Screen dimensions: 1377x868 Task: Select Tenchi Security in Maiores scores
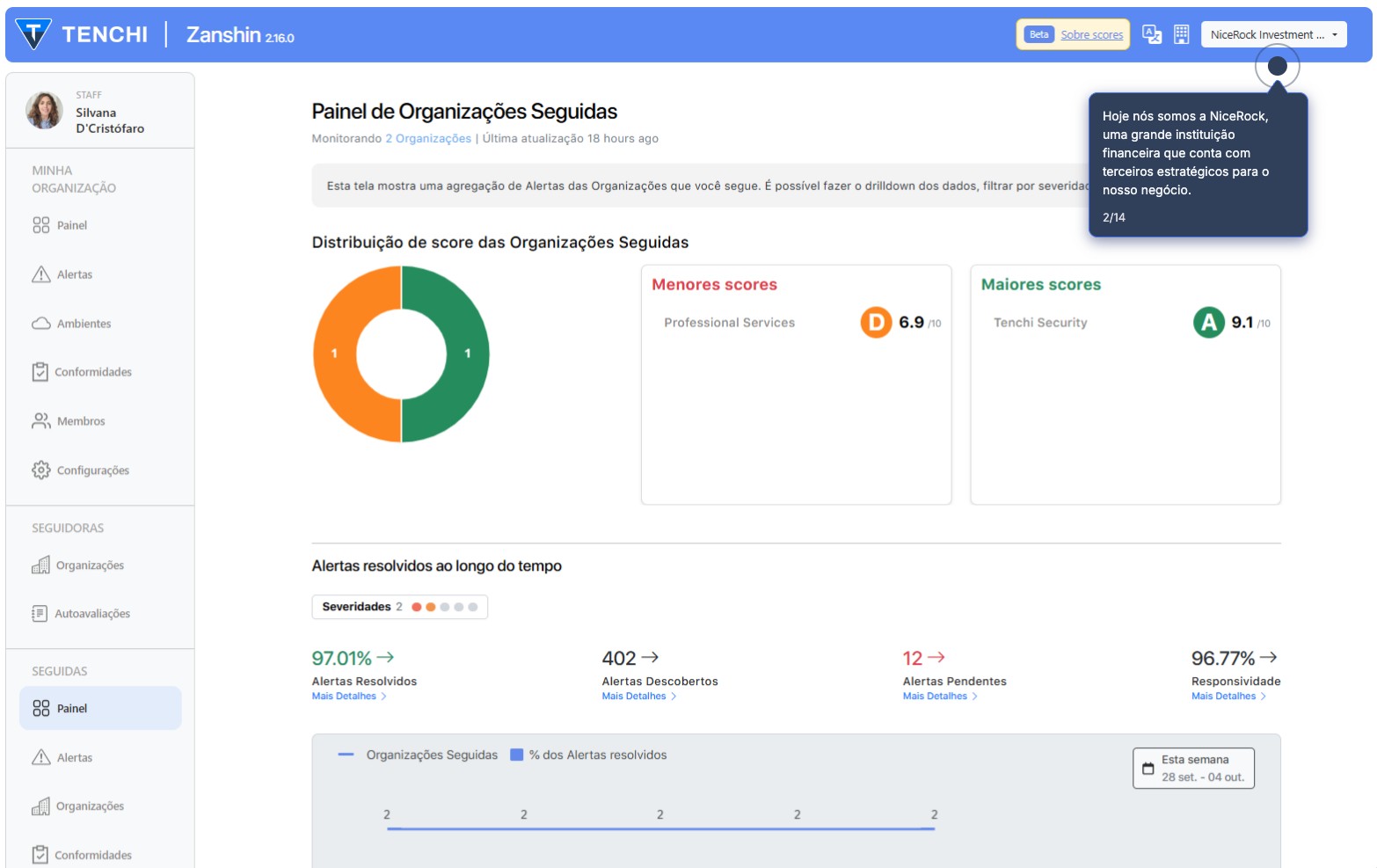(x=1040, y=323)
